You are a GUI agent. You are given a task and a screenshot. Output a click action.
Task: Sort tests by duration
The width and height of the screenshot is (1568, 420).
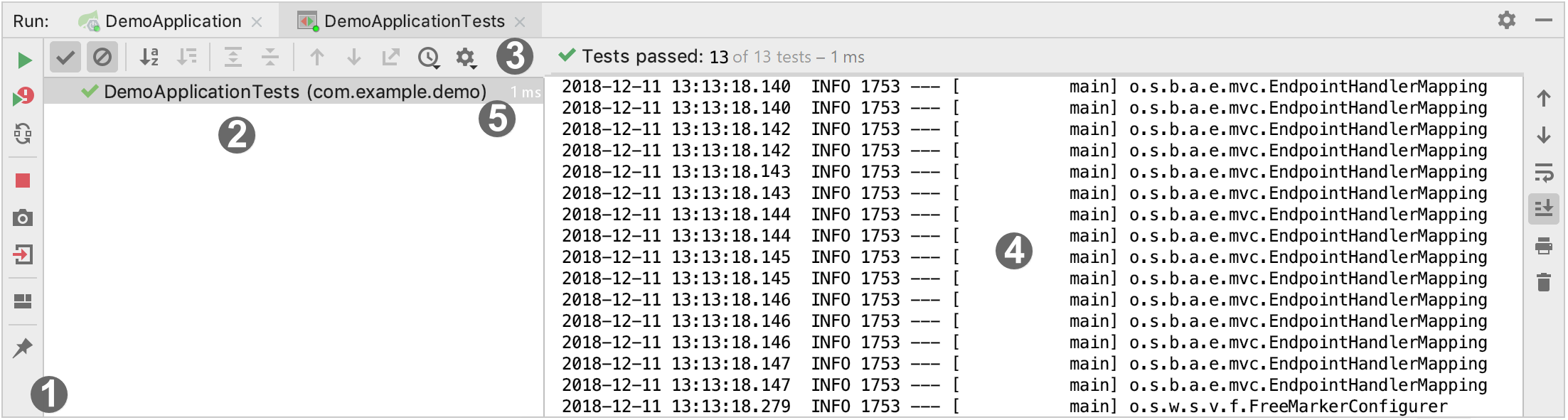[x=187, y=57]
